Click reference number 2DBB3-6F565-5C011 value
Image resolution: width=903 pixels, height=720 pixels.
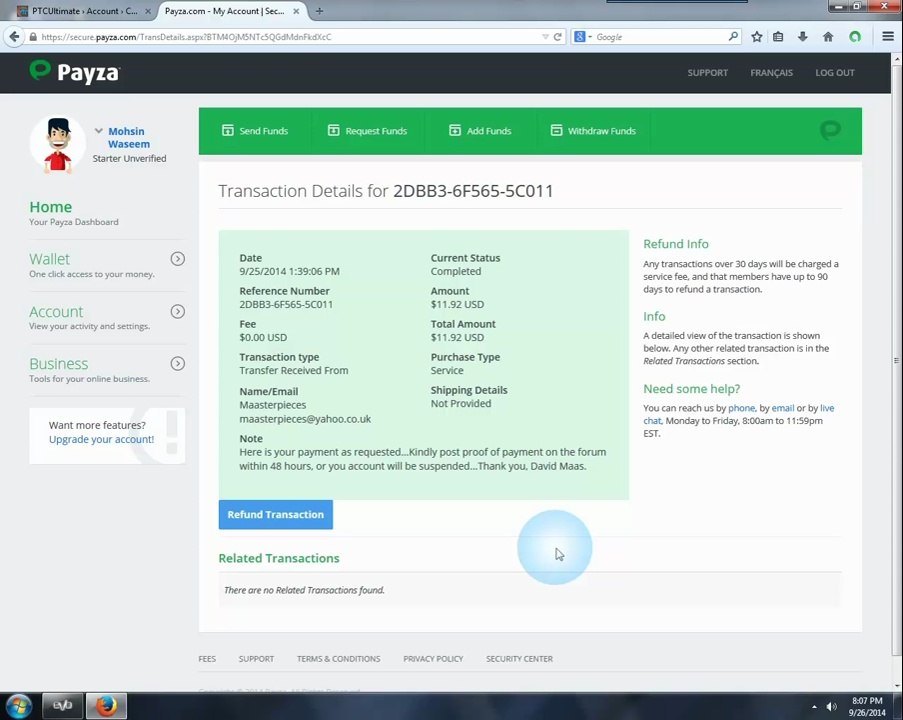(x=286, y=304)
